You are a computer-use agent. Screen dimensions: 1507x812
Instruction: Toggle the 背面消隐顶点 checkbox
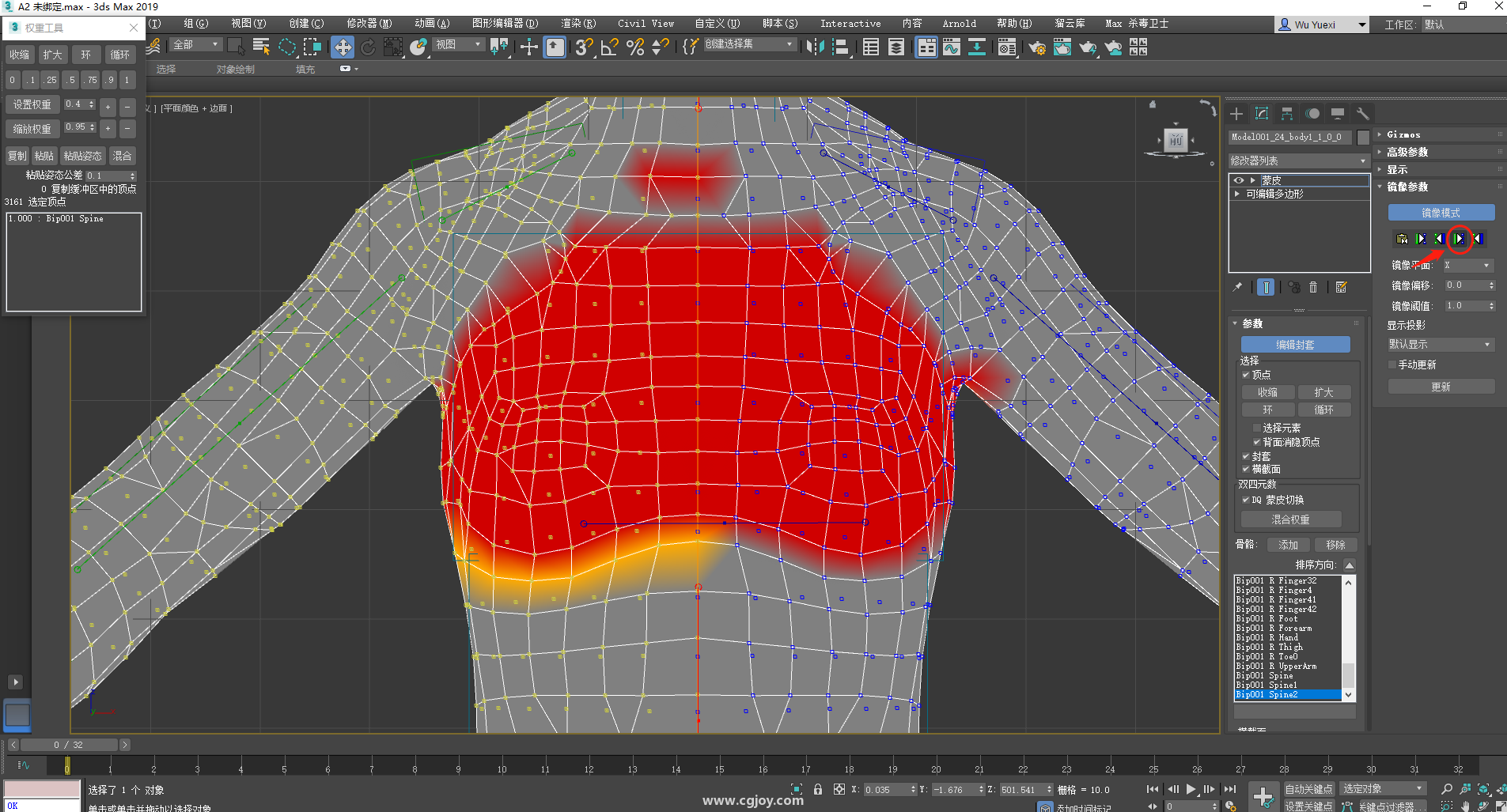click(x=1256, y=442)
